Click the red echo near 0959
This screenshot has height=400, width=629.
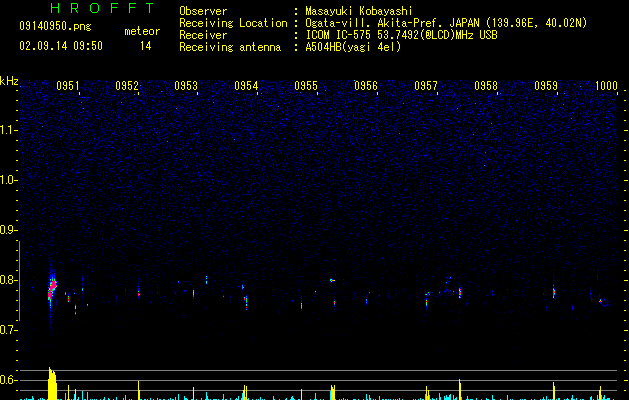coord(554,293)
